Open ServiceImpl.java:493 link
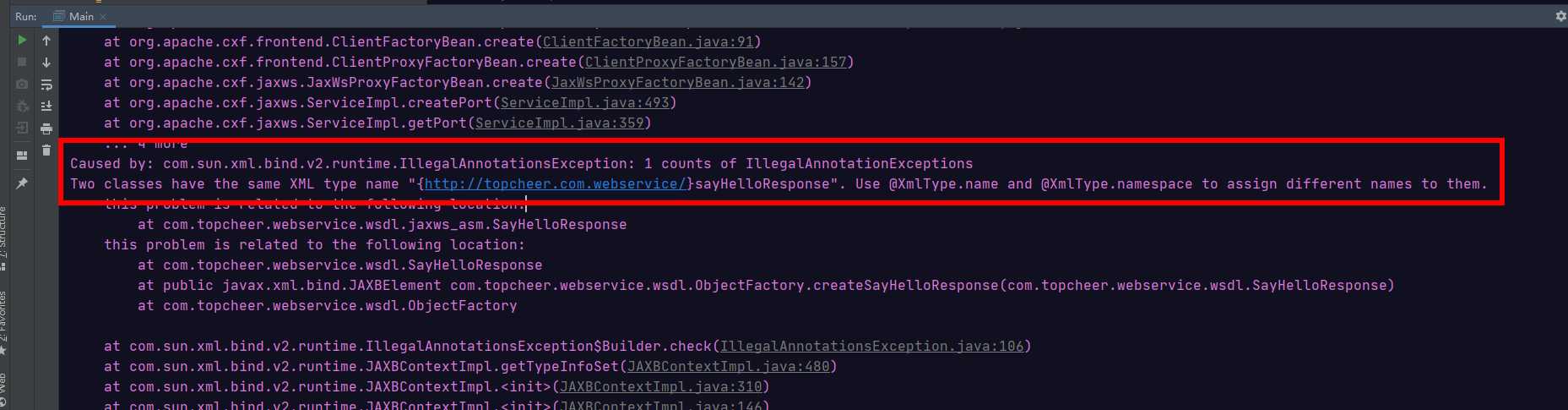Viewport: 1568px width, 410px height. click(584, 102)
